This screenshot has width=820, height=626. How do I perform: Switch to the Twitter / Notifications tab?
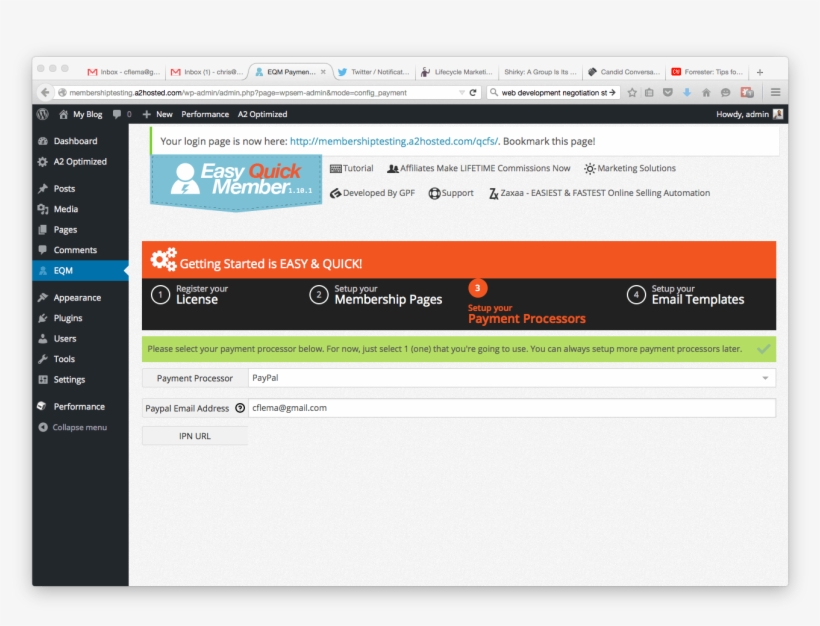[x=374, y=72]
